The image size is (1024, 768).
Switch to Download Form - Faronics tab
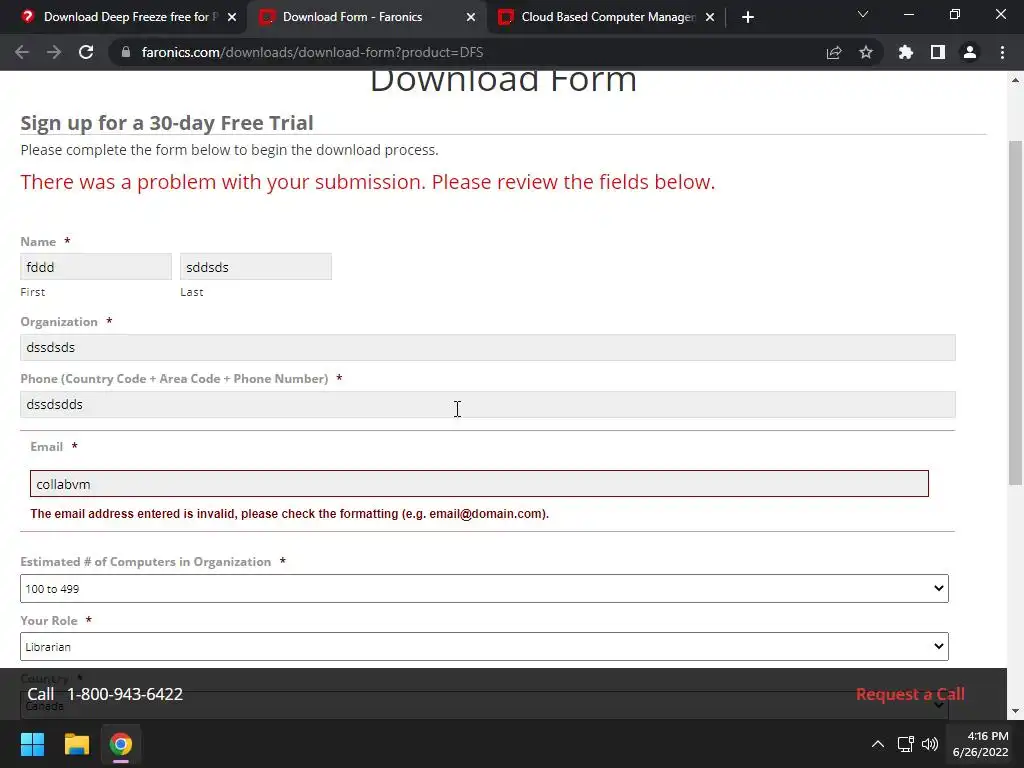(x=366, y=17)
